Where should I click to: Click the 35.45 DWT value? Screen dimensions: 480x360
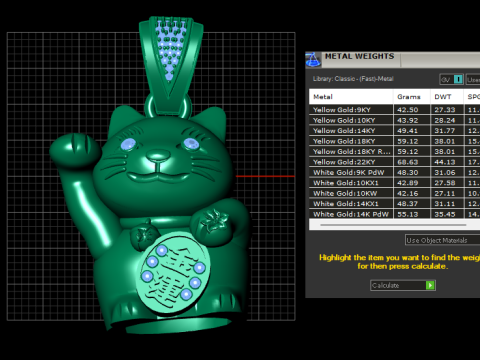(444, 214)
